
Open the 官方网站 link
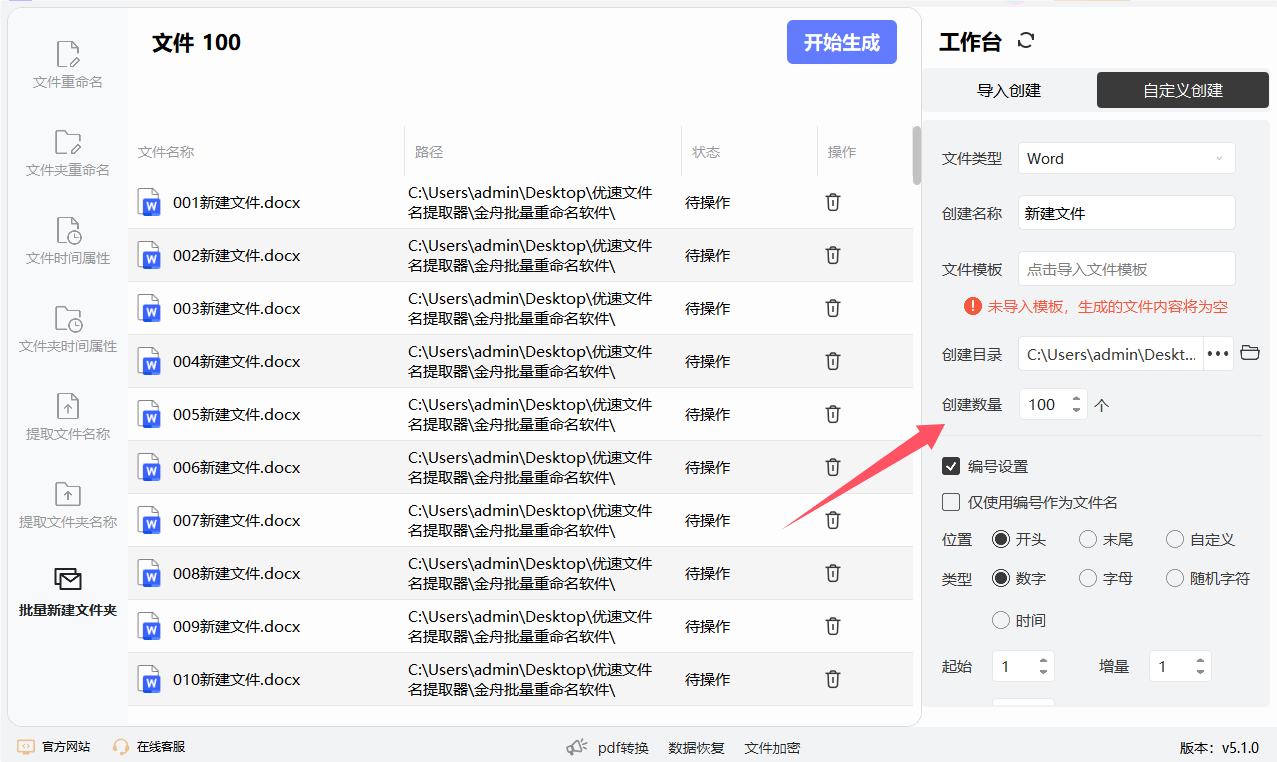point(66,747)
